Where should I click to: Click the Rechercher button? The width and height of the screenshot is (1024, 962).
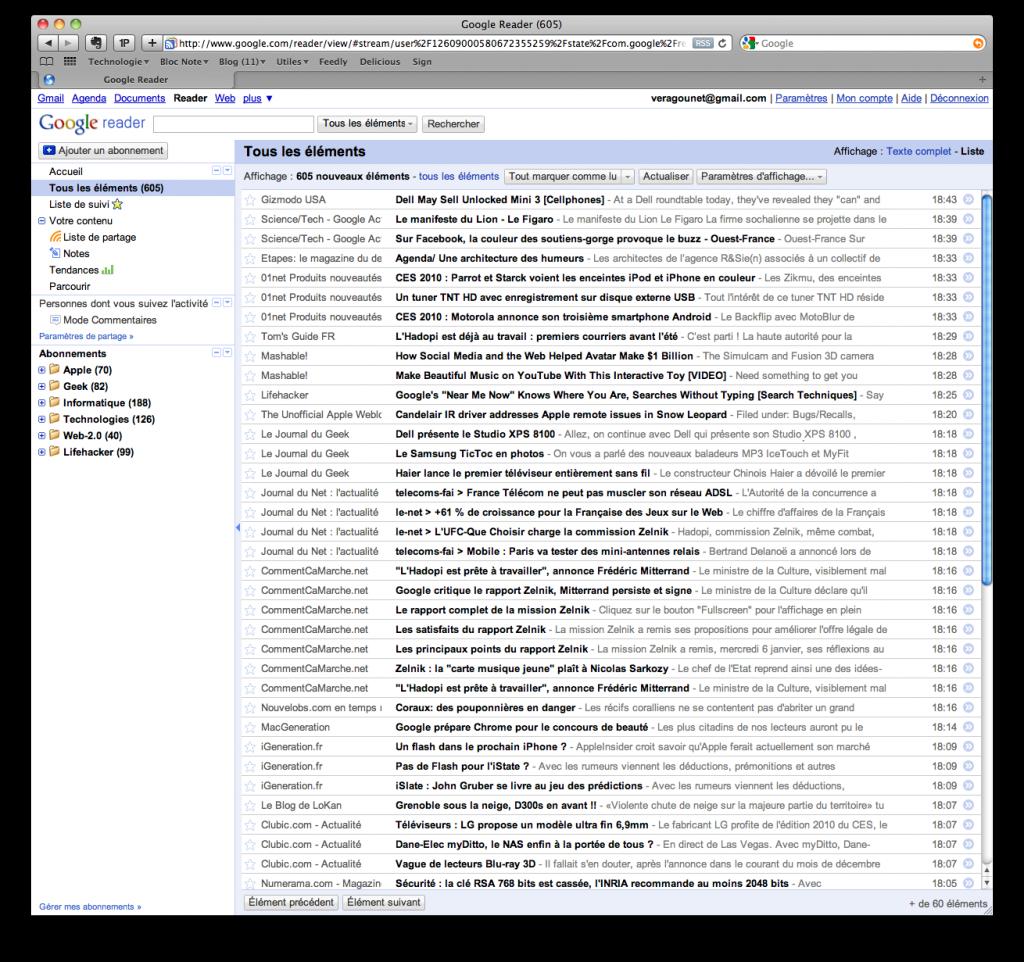tap(453, 123)
